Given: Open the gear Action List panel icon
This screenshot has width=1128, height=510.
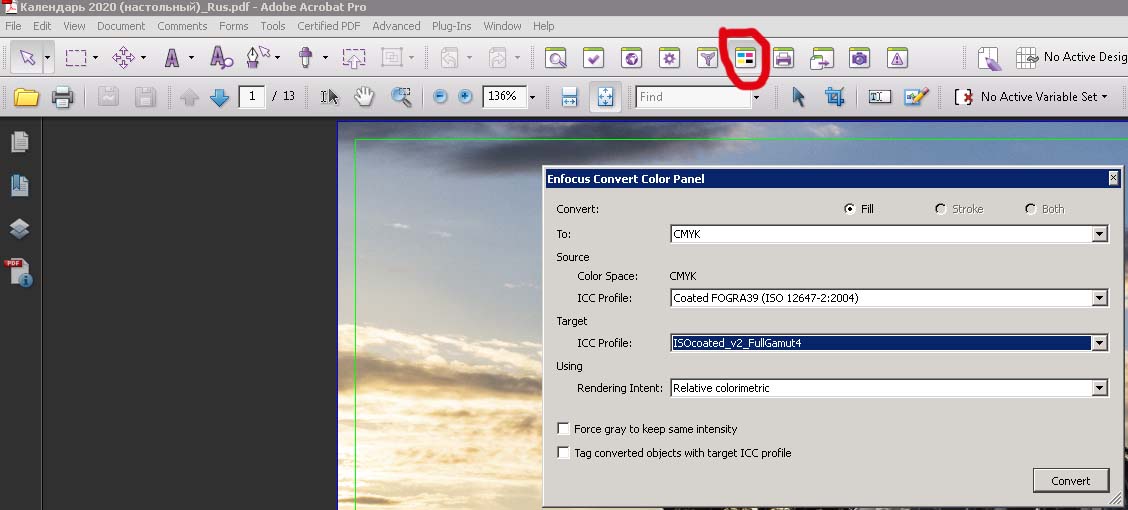Looking at the screenshot, I should (670, 58).
